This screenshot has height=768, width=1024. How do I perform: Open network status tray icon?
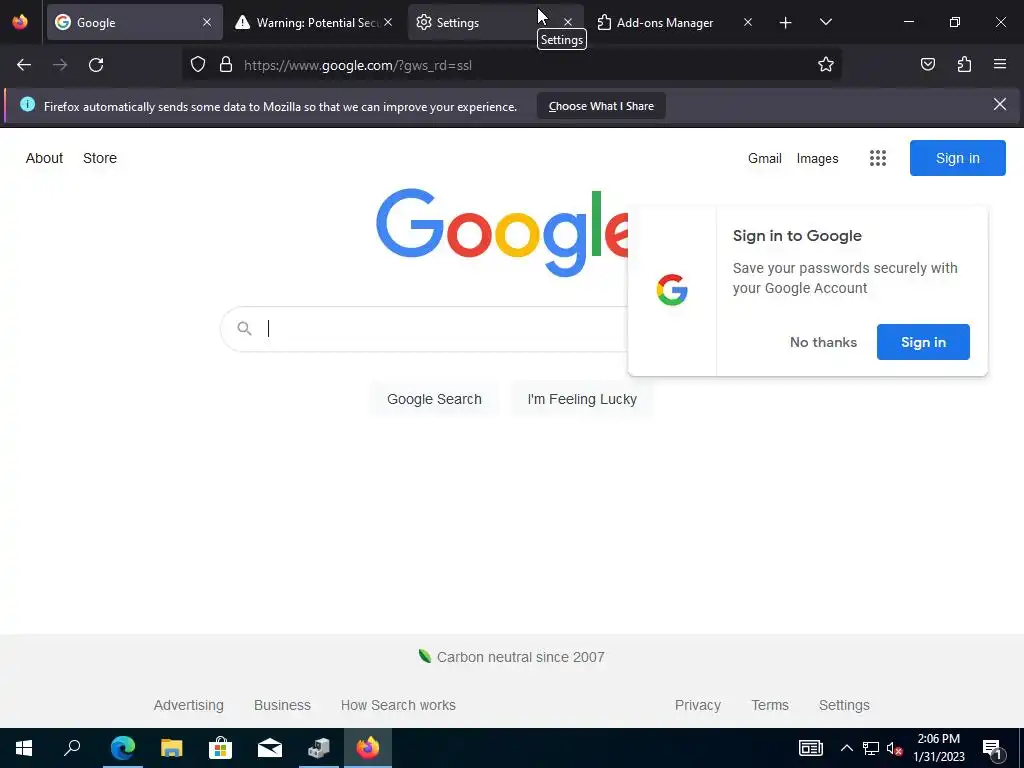[871, 748]
